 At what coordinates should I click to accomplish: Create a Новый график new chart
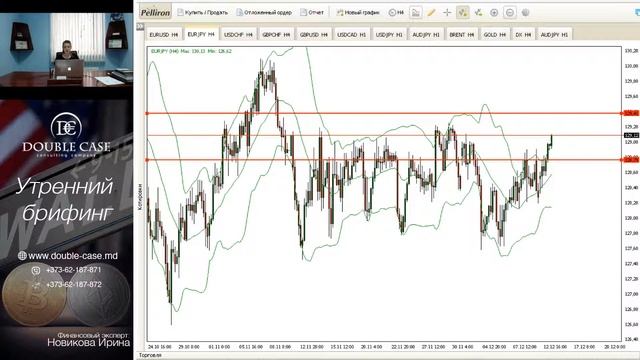[x=358, y=13]
